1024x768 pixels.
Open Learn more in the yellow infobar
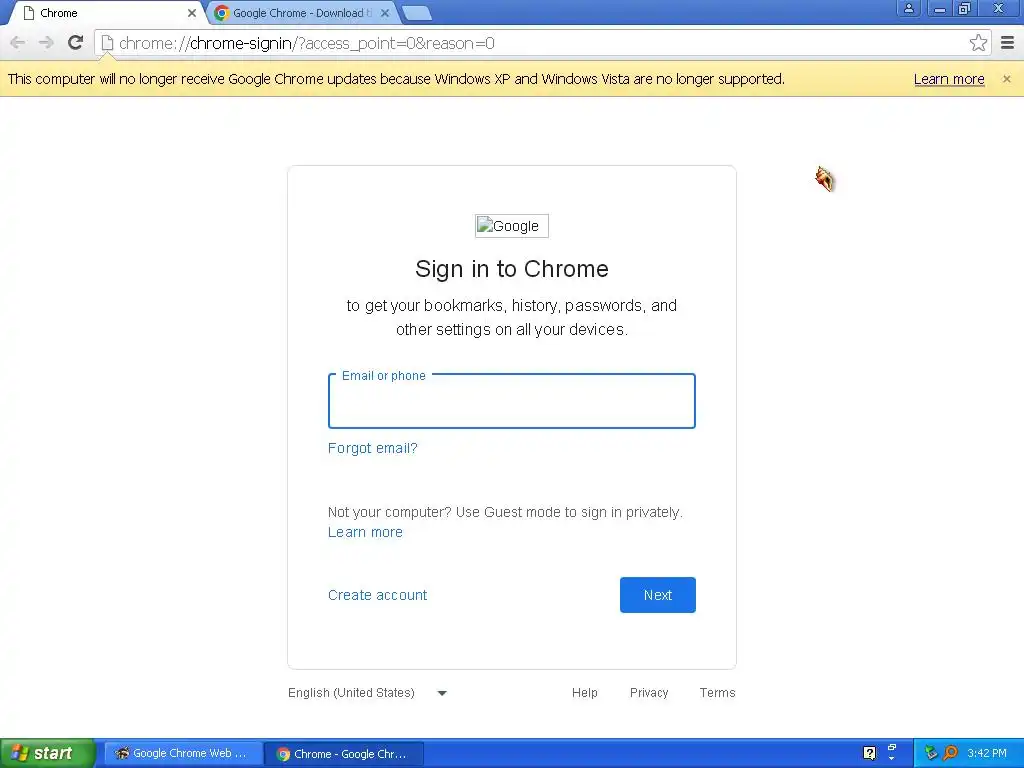coord(949,79)
